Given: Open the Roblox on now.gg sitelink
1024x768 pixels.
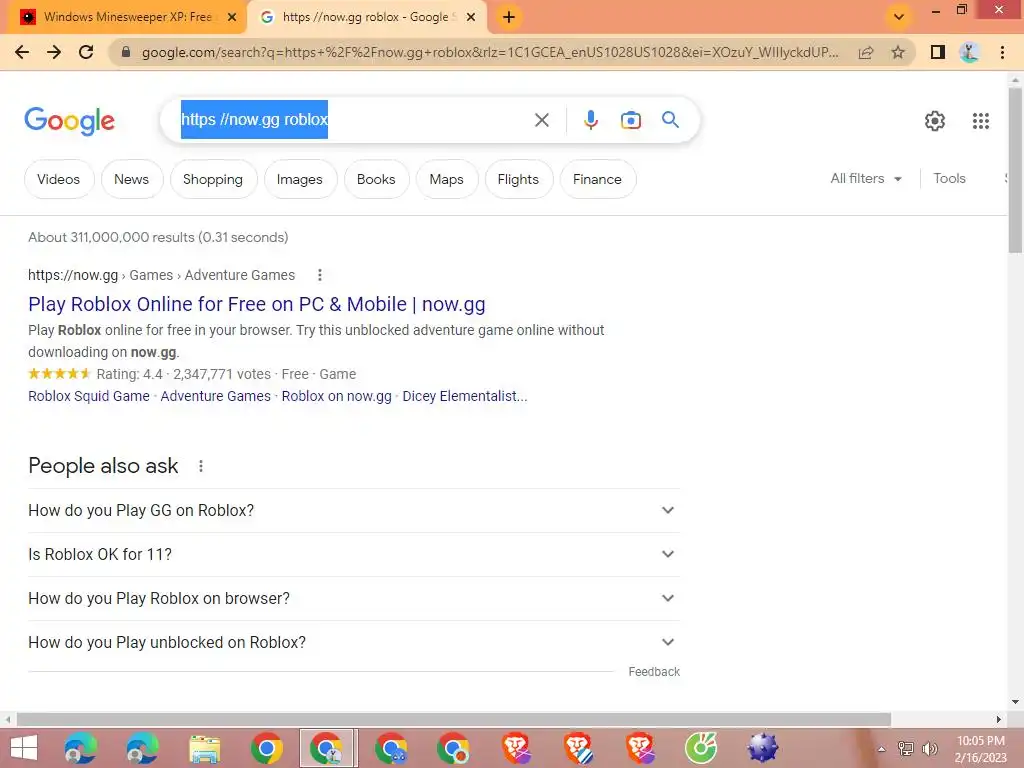Looking at the screenshot, I should [x=336, y=396].
